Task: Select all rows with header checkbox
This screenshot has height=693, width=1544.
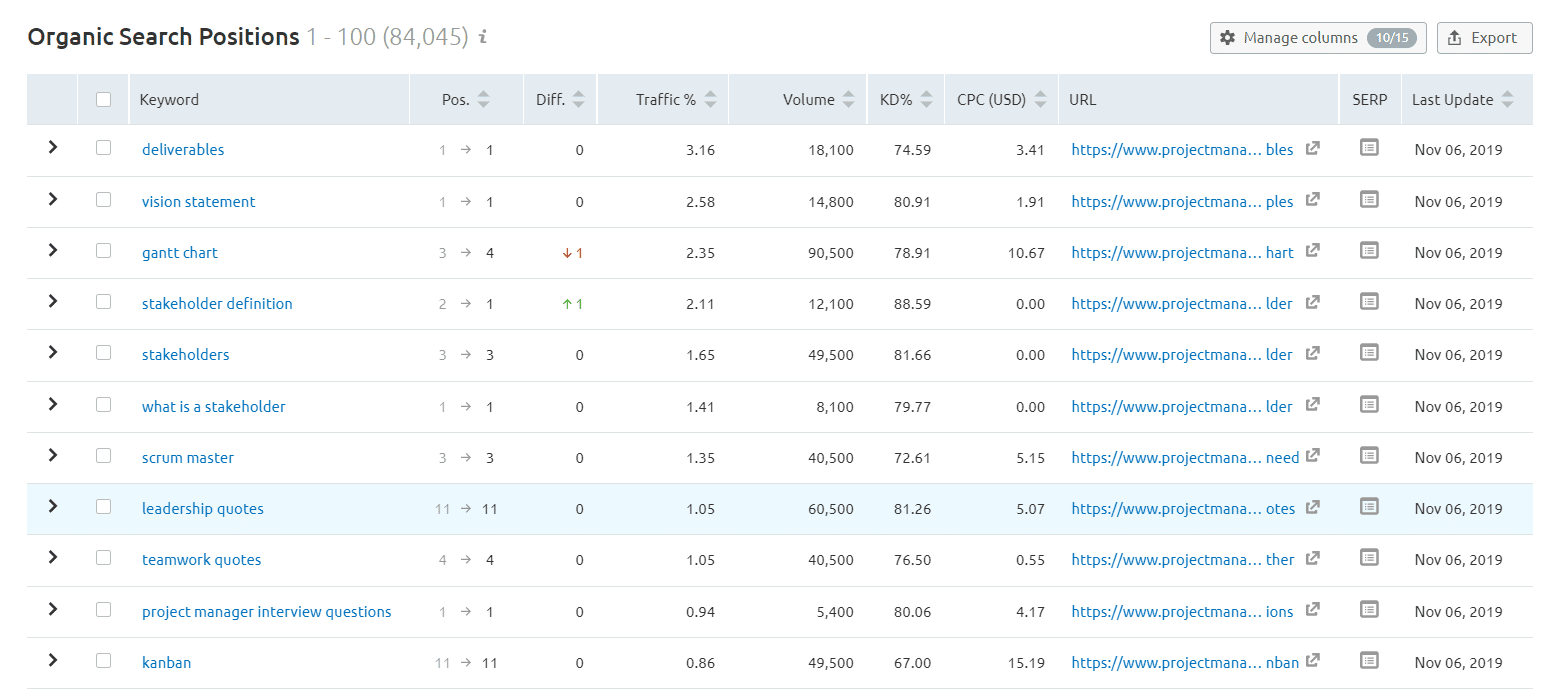Action: 103,99
